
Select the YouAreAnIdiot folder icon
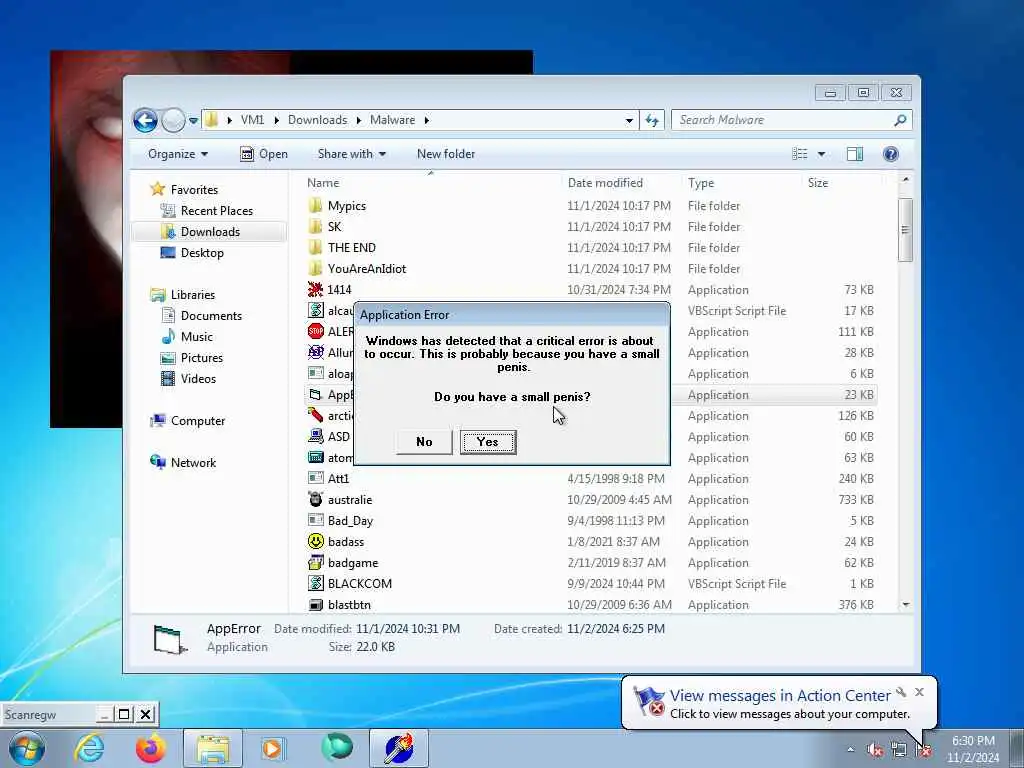315,268
